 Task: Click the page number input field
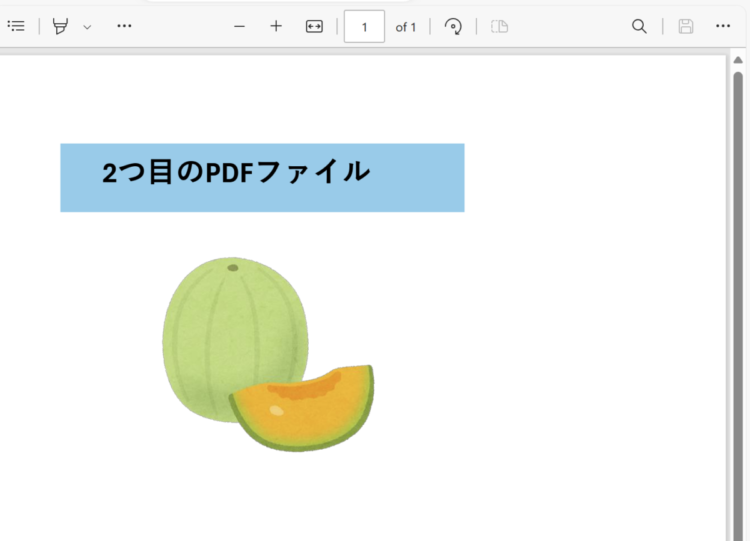click(x=364, y=27)
